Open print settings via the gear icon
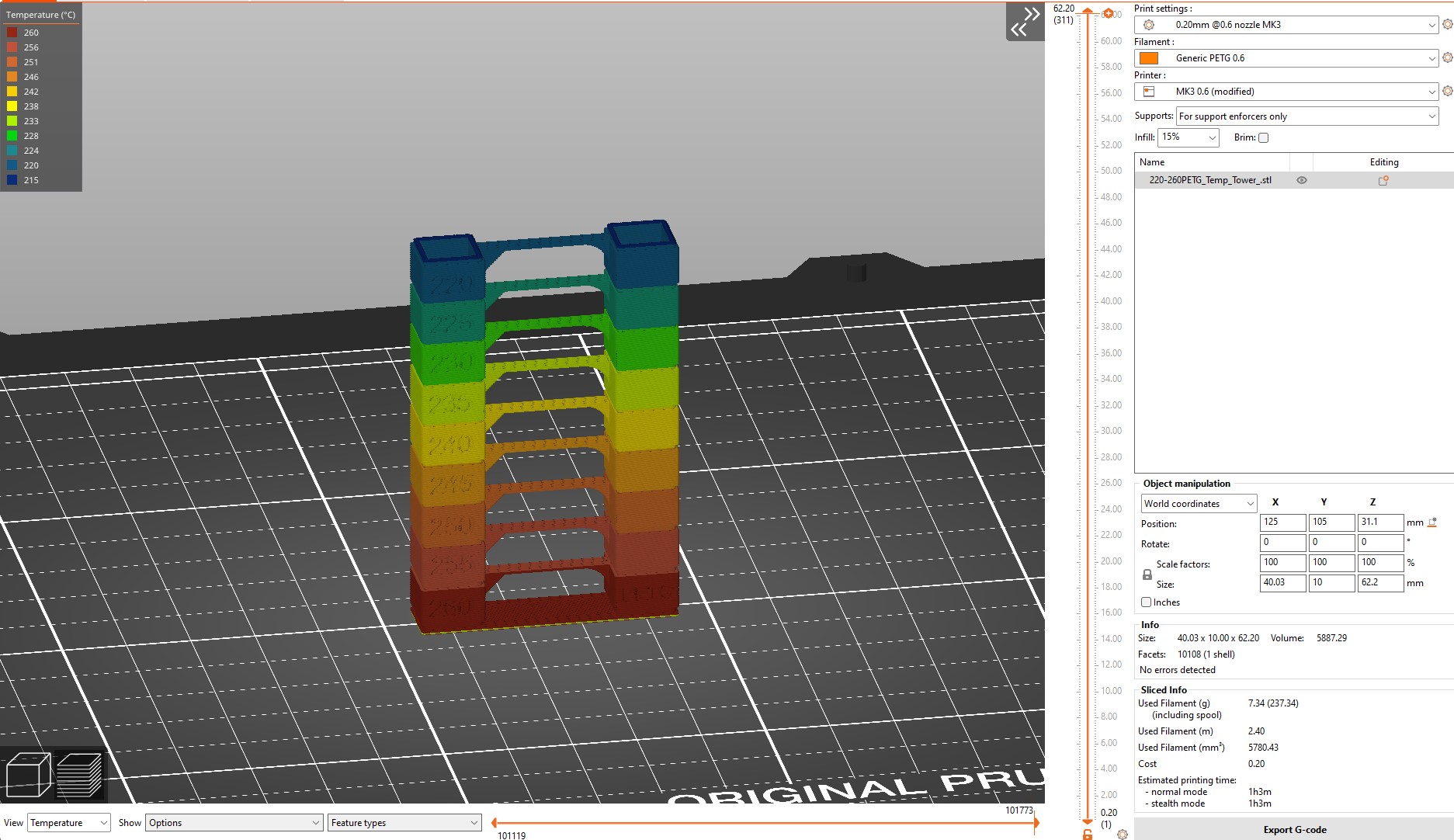Viewport: 1454px width, 840px height. [x=1447, y=24]
